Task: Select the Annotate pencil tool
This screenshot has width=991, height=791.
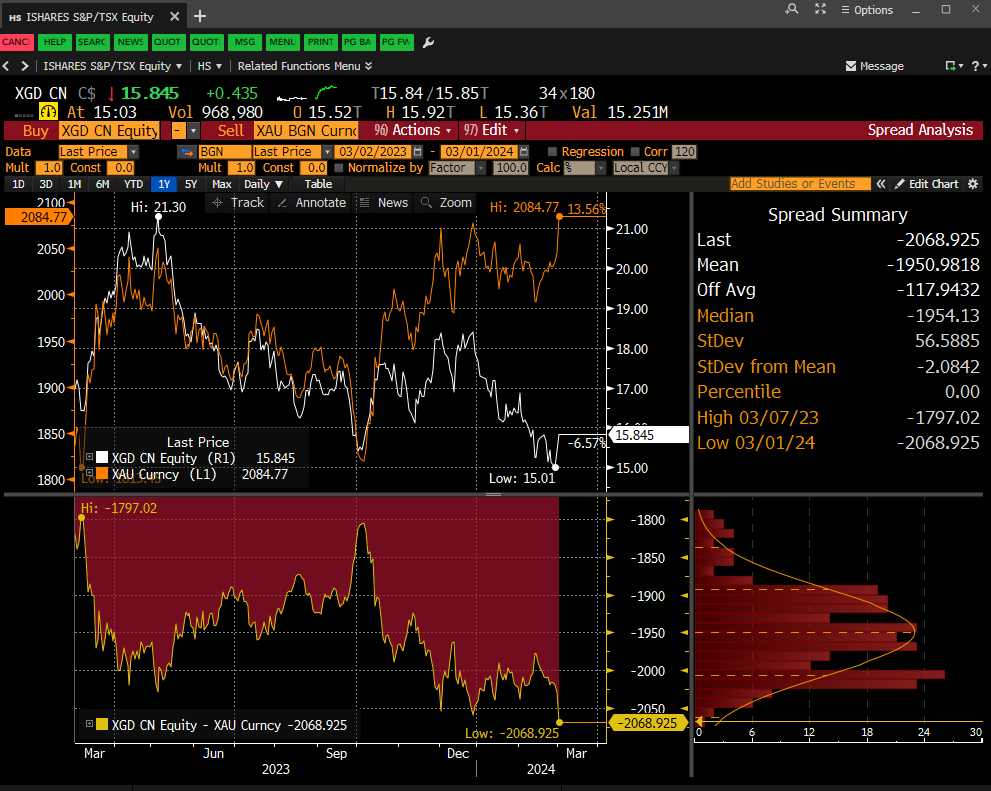Action: coord(312,203)
